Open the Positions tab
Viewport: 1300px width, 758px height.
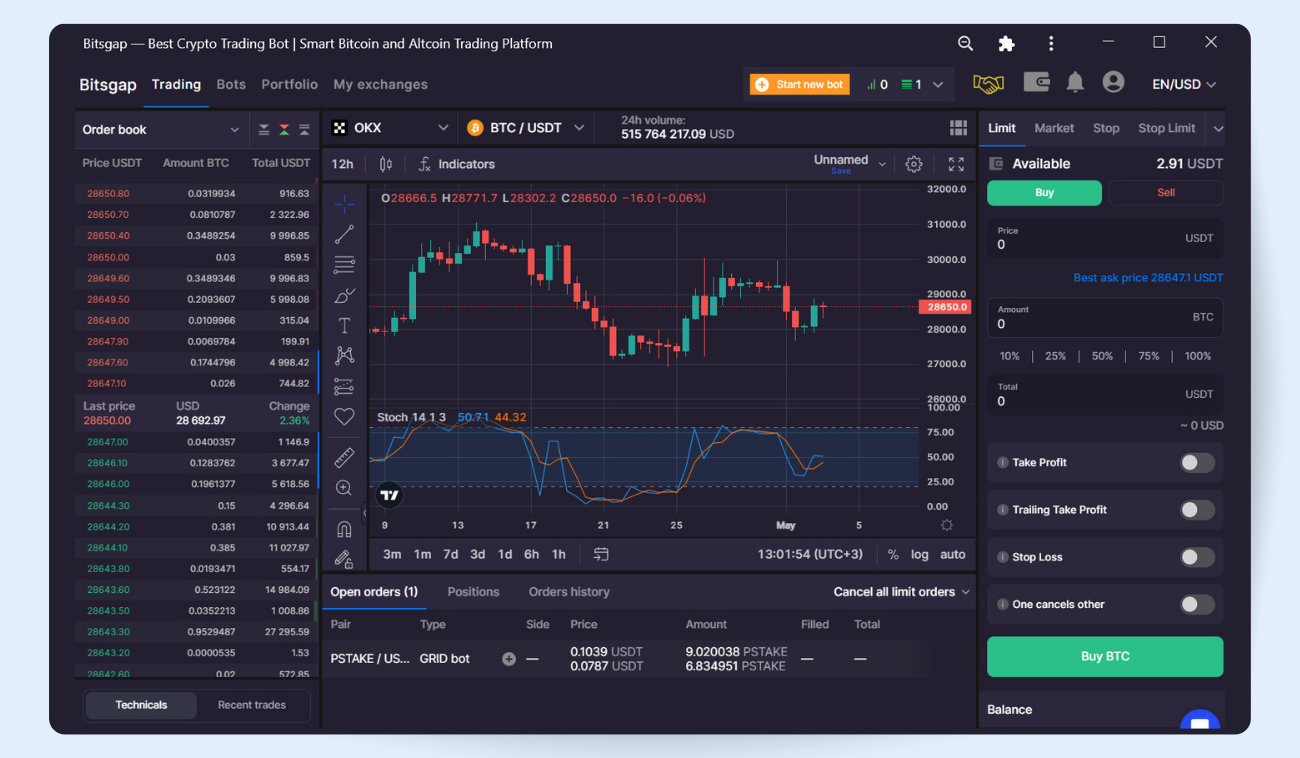[473, 592]
